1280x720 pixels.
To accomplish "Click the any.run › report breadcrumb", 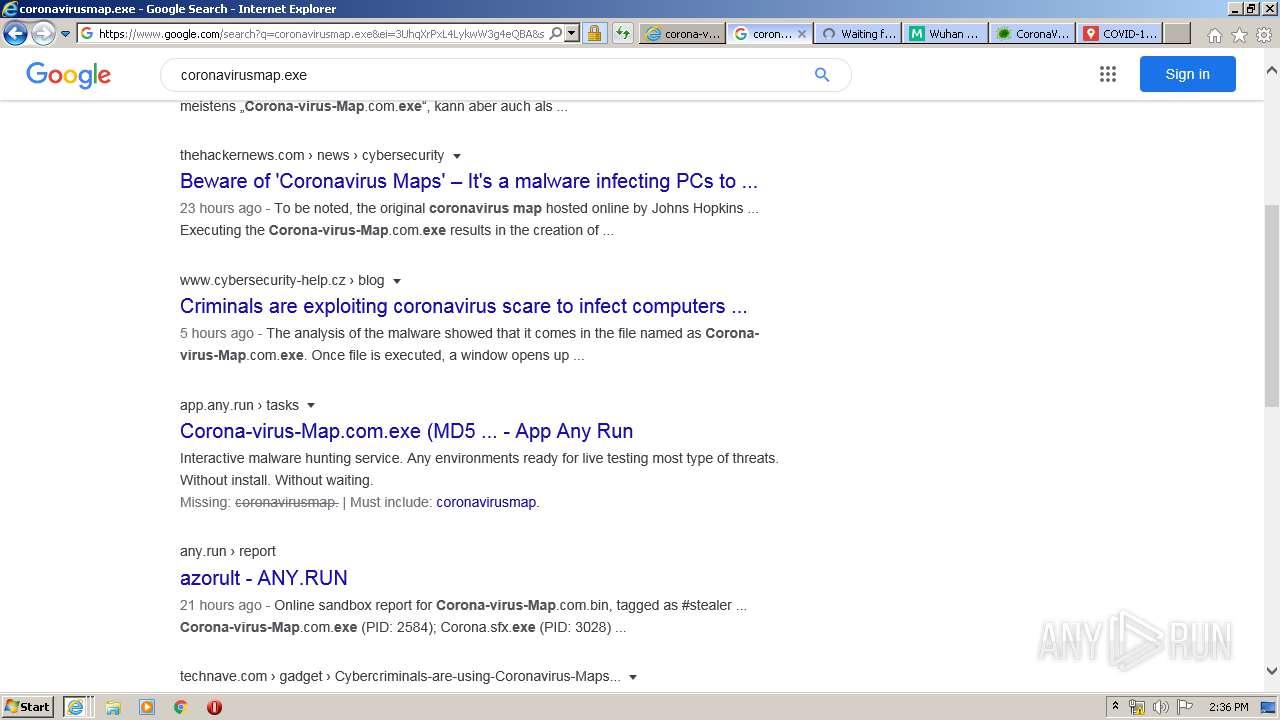I will (228, 551).
